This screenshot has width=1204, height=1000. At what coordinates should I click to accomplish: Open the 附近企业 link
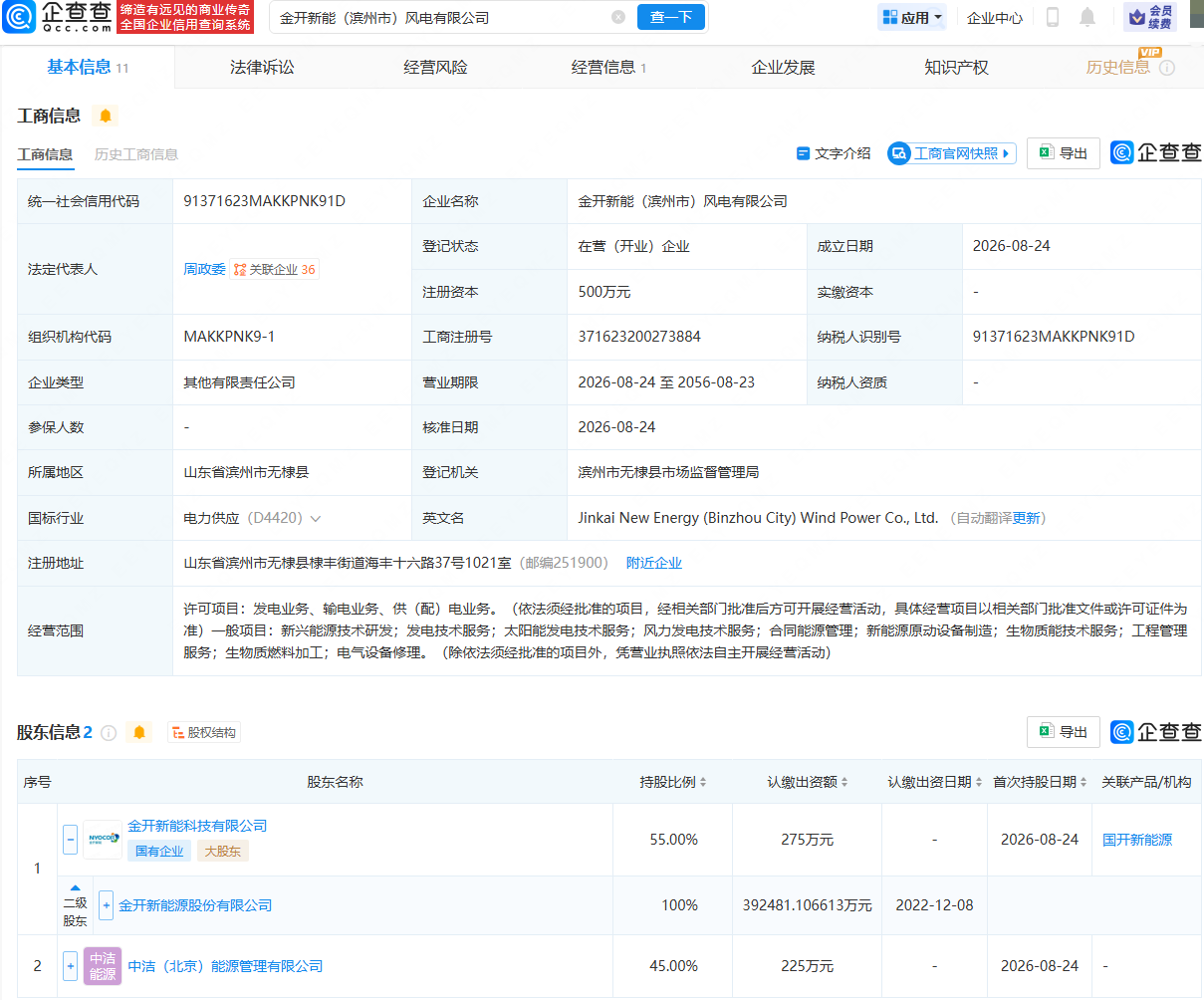click(x=654, y=563)
